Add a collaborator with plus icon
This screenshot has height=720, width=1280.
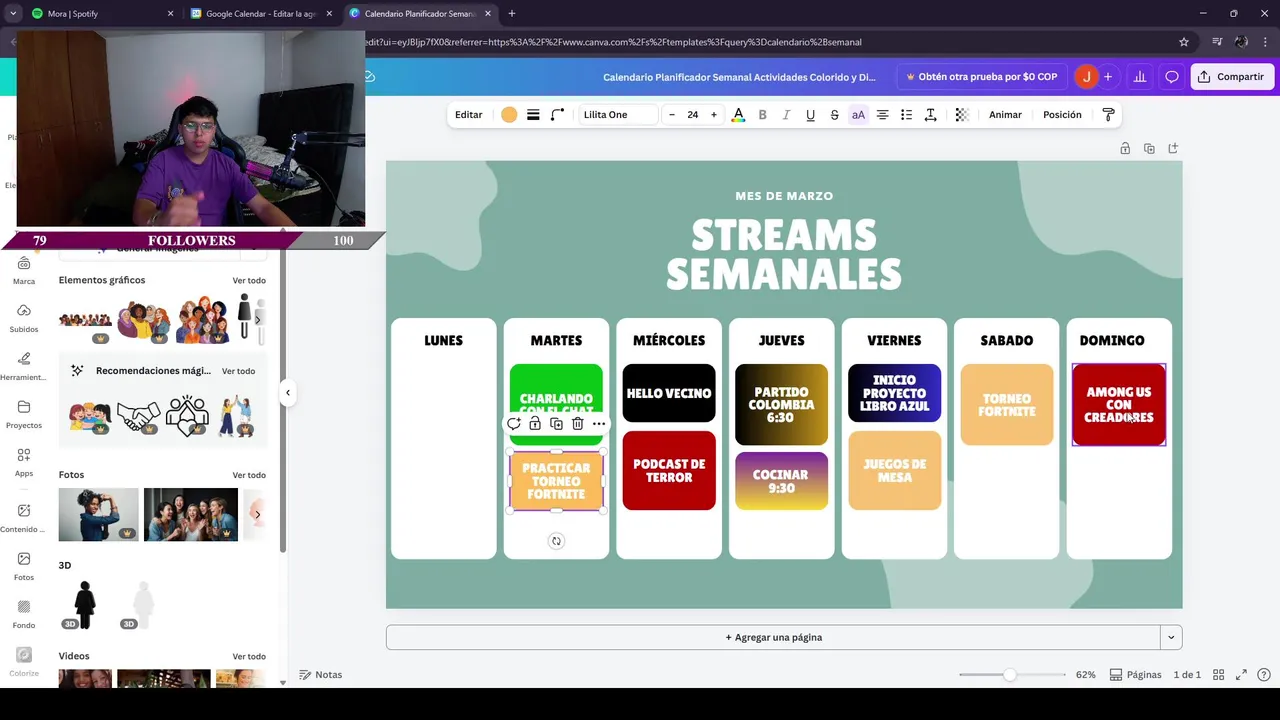pos(1108,77)
